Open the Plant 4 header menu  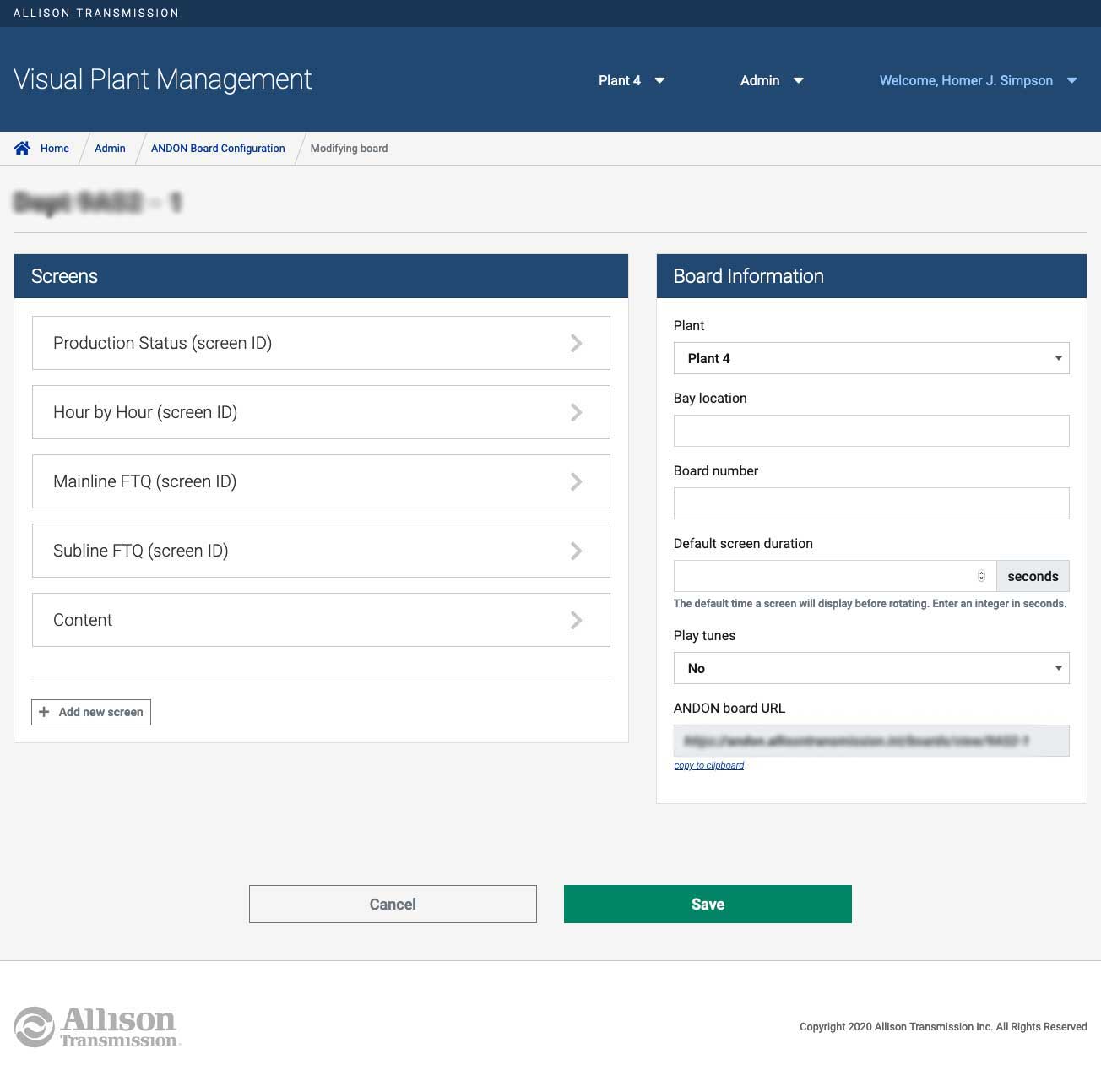(x=632, y=80)
